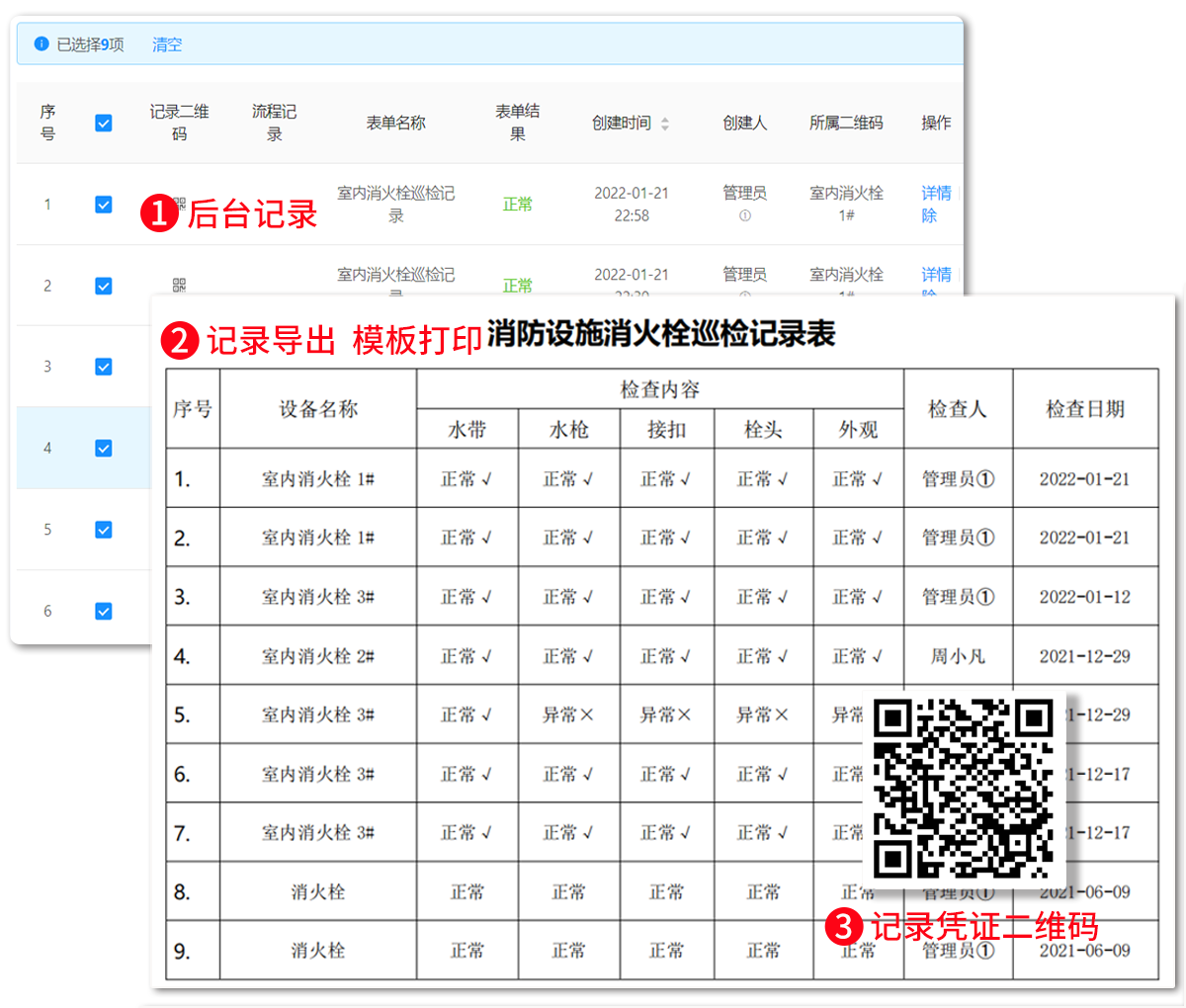Uncheck the checkbox for row 3
The height and width of the screenshot is (1008, 1186).
click(103, 366)
